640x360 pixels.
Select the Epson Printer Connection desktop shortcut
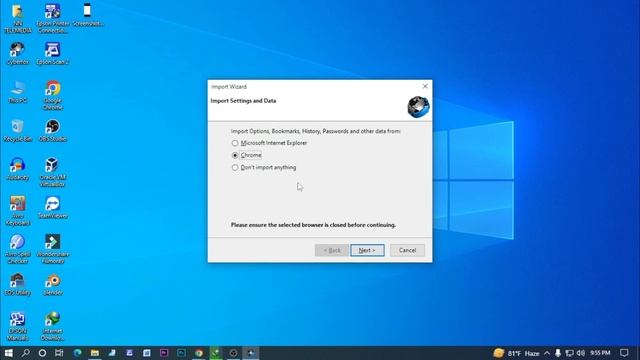(x=53, y=18)
